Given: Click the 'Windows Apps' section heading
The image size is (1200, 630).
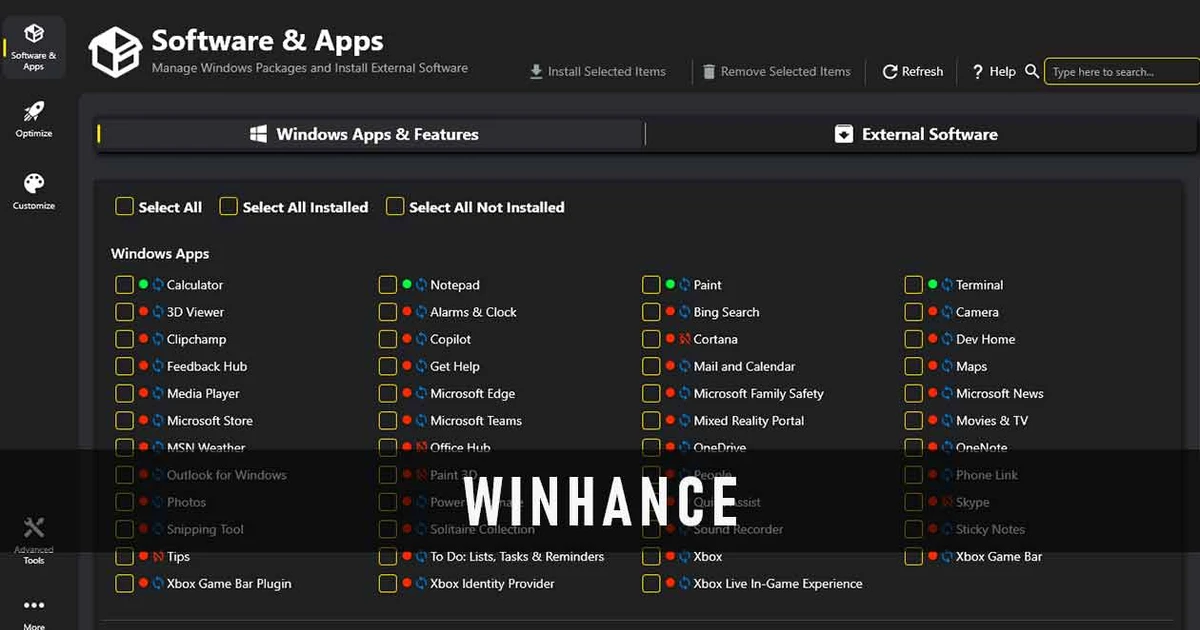Looking at the screenshot, I should pos(160,254).
